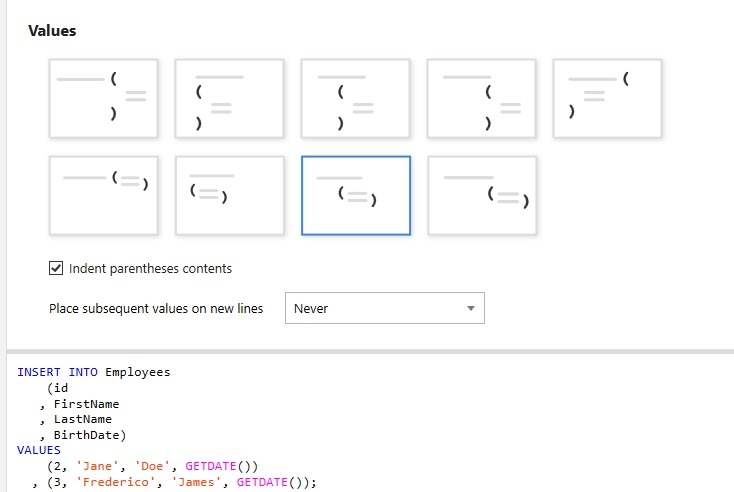This screenshot has height=492, width=734.
Task: Click BirthDate column in code preview
Action: (x=86, y=435)
